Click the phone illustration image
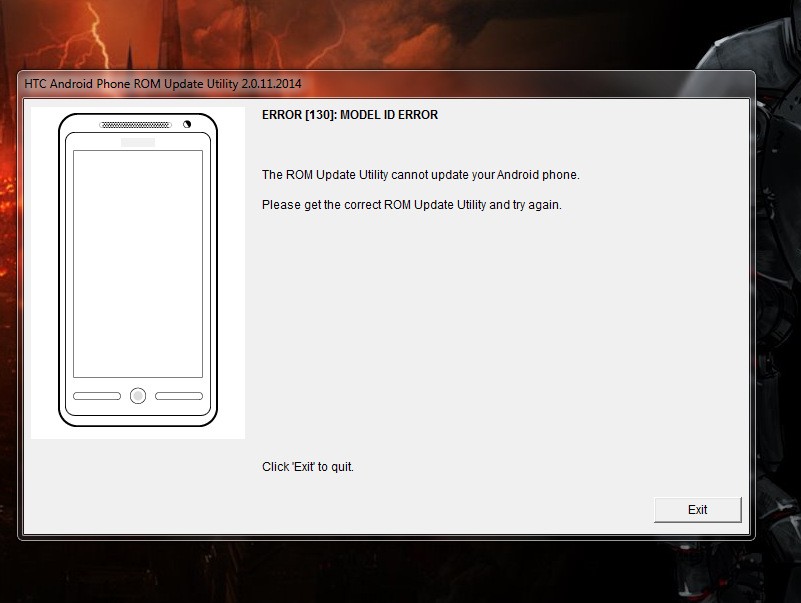This screenshot has height=603, width=801. (x=138, y=272)
